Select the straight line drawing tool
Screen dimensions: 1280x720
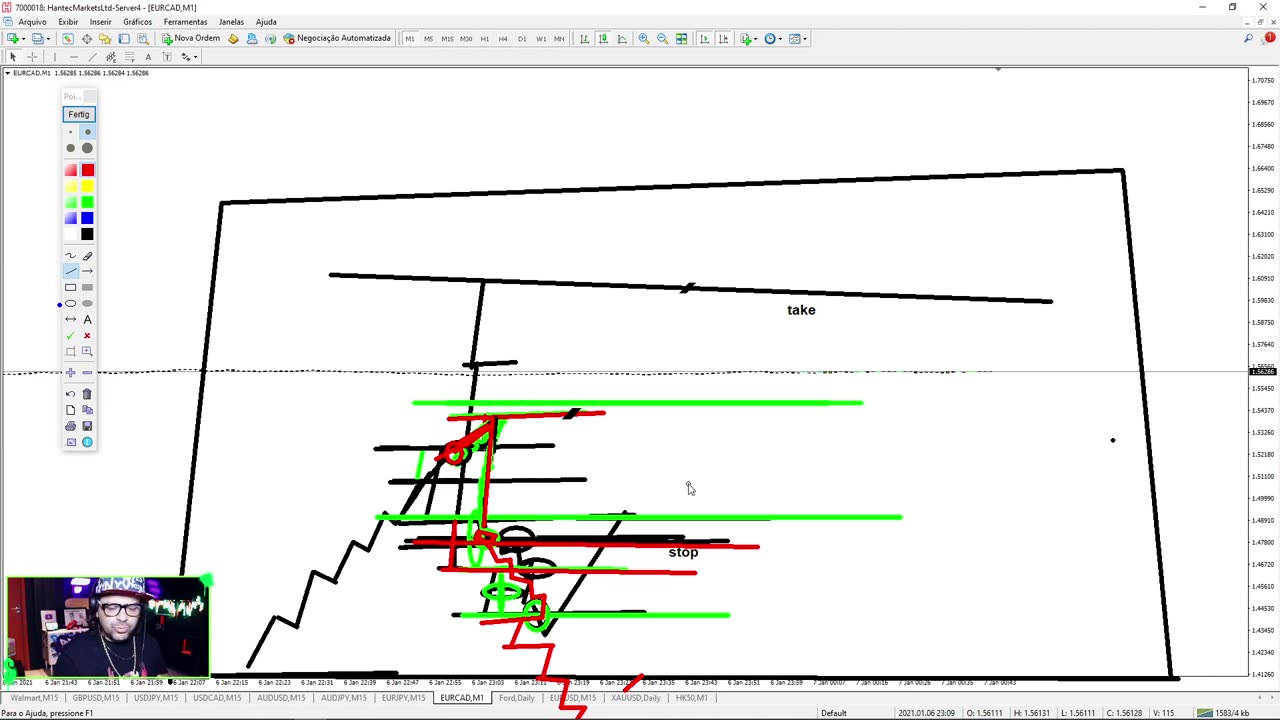point(70,271)
